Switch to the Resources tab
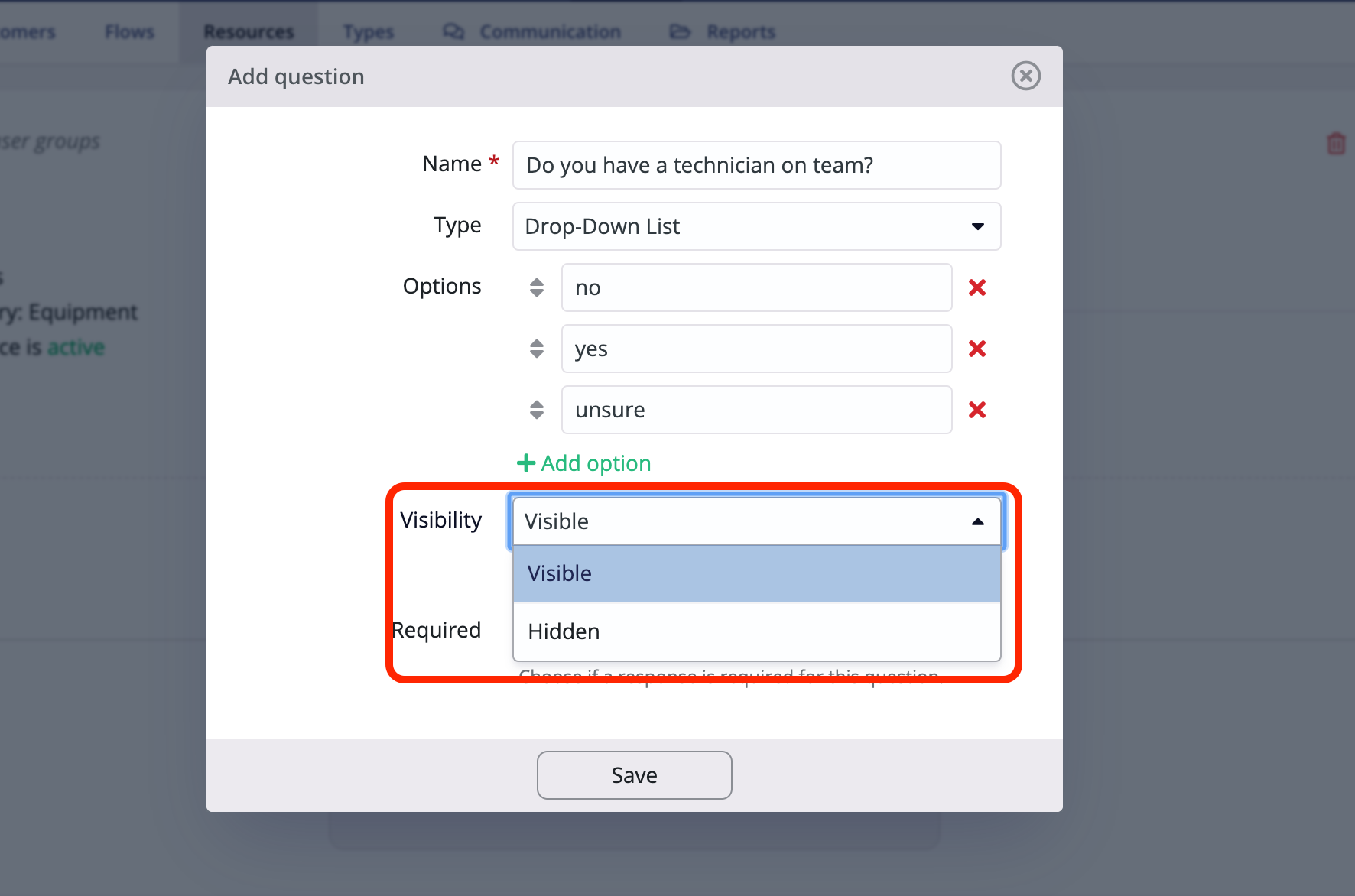Image resolution: width=1355 pixels, height=896 pixels. click(x=248, y=31)
